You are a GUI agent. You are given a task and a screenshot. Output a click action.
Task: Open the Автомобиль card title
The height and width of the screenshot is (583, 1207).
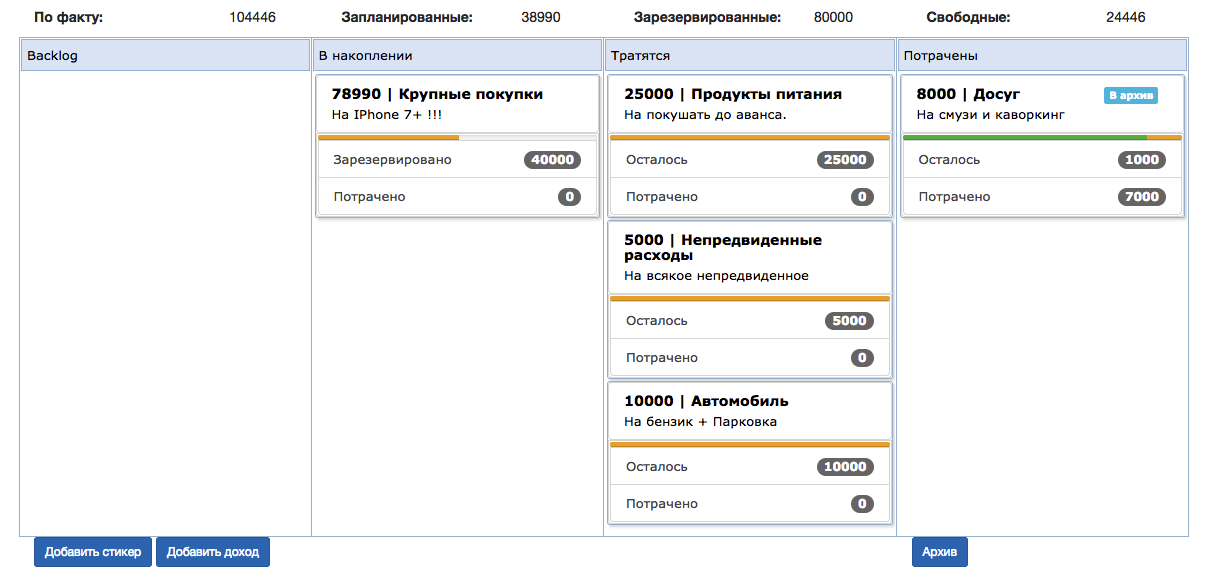tap(706, 401)
